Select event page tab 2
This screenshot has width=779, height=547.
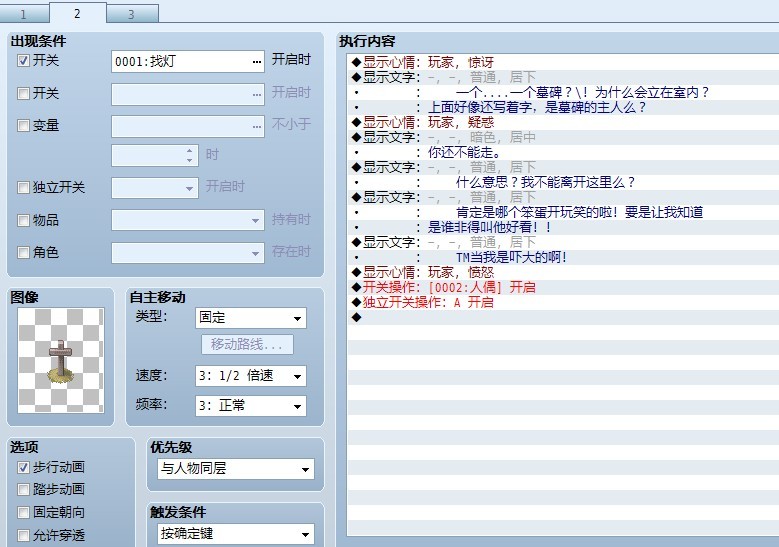point(78,13)
